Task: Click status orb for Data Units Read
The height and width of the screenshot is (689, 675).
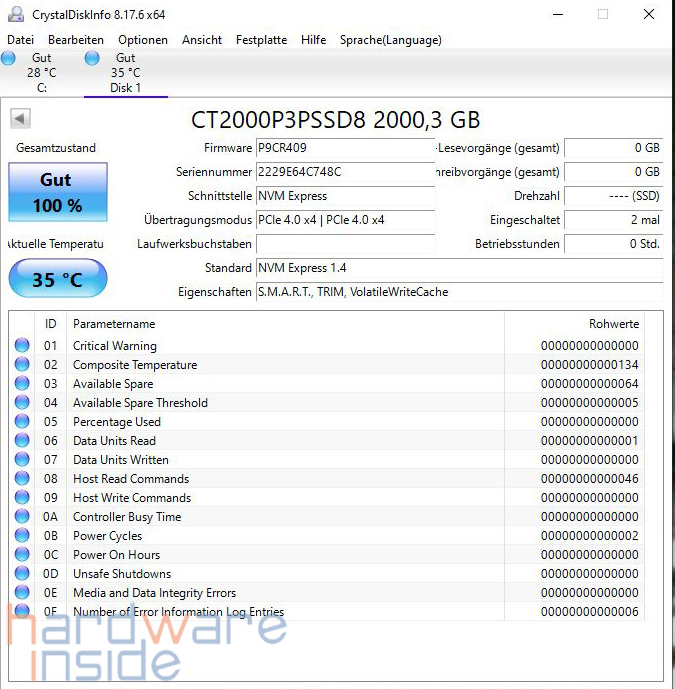Action: [x=22, y=440]
